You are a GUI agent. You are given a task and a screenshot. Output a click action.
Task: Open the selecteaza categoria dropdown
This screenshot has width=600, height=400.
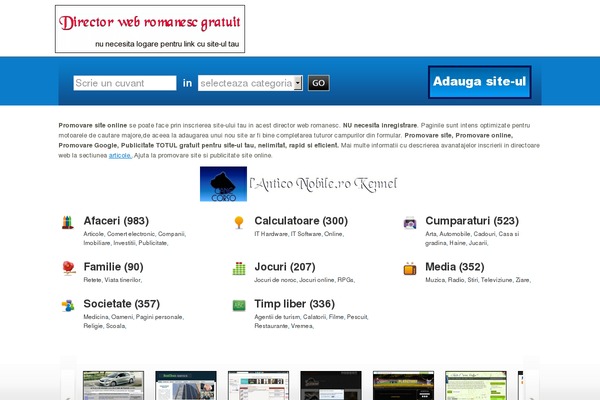250,83
